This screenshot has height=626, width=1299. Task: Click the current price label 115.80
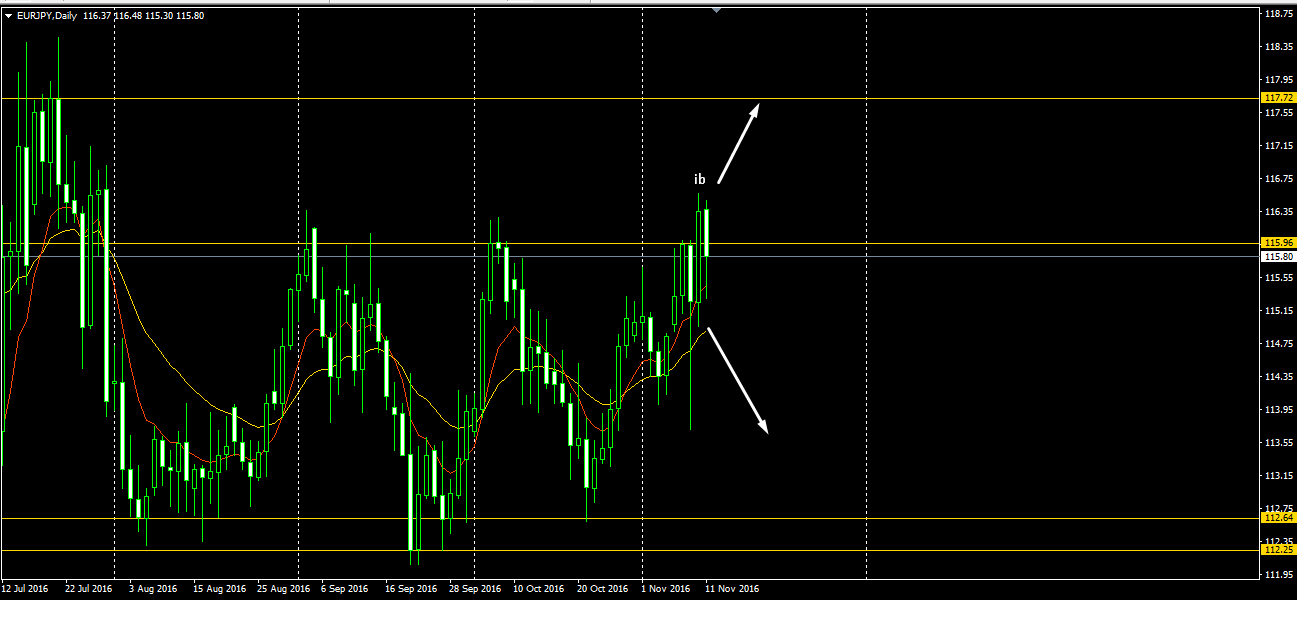pyautogui.click(x=1279, y=257)
